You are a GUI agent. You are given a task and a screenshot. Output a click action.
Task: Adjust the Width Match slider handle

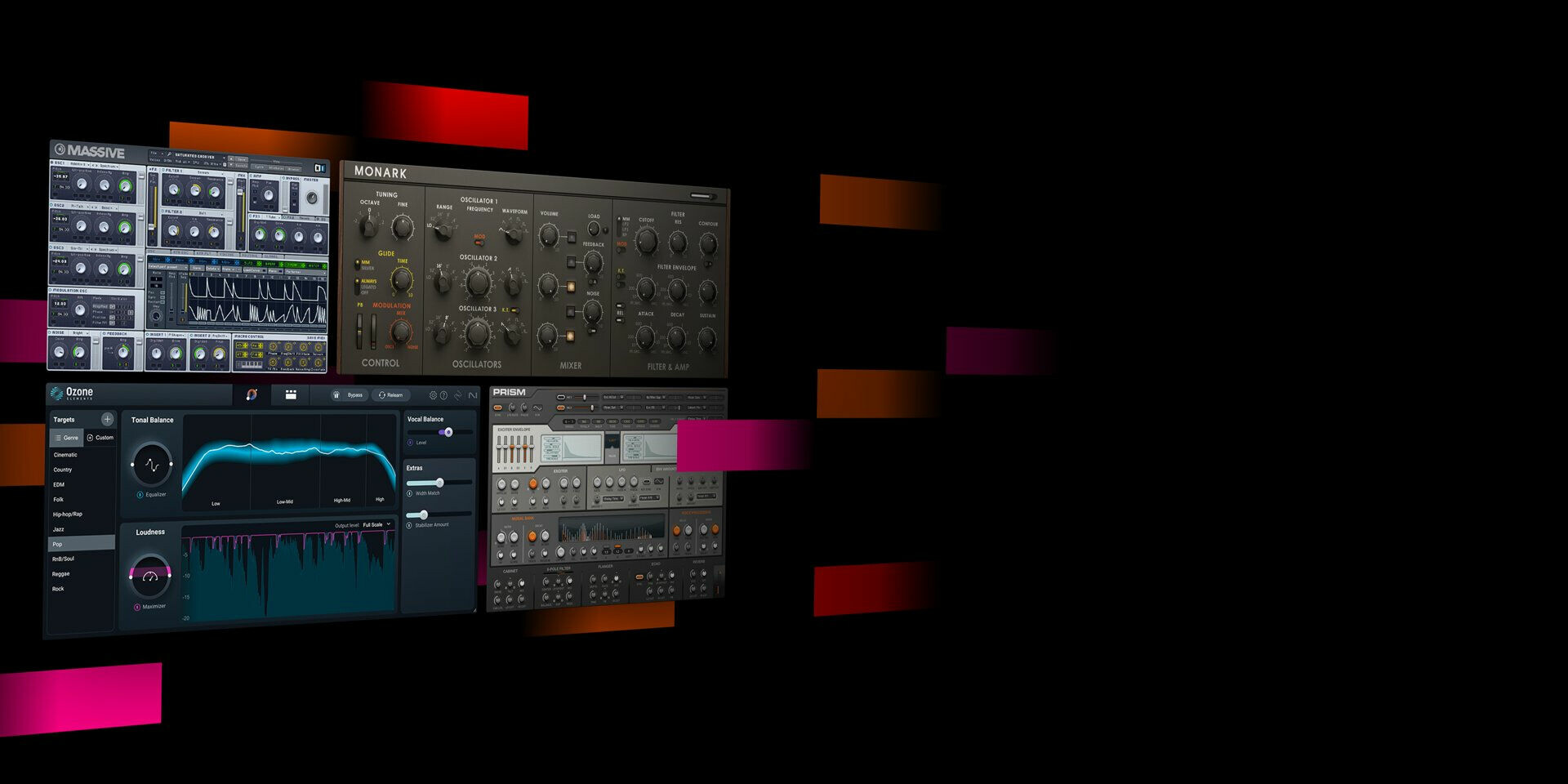pos(440,483)
